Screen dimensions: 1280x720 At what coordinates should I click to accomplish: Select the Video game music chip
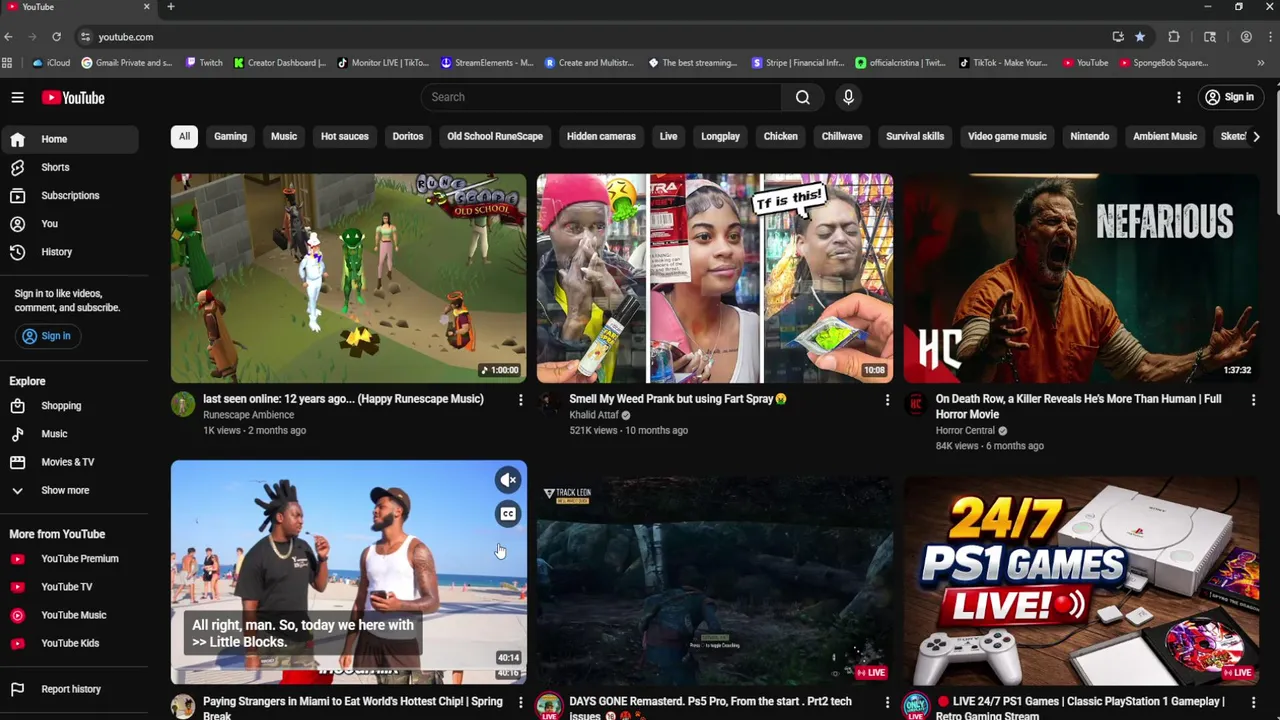click(x=1007, y=136)
